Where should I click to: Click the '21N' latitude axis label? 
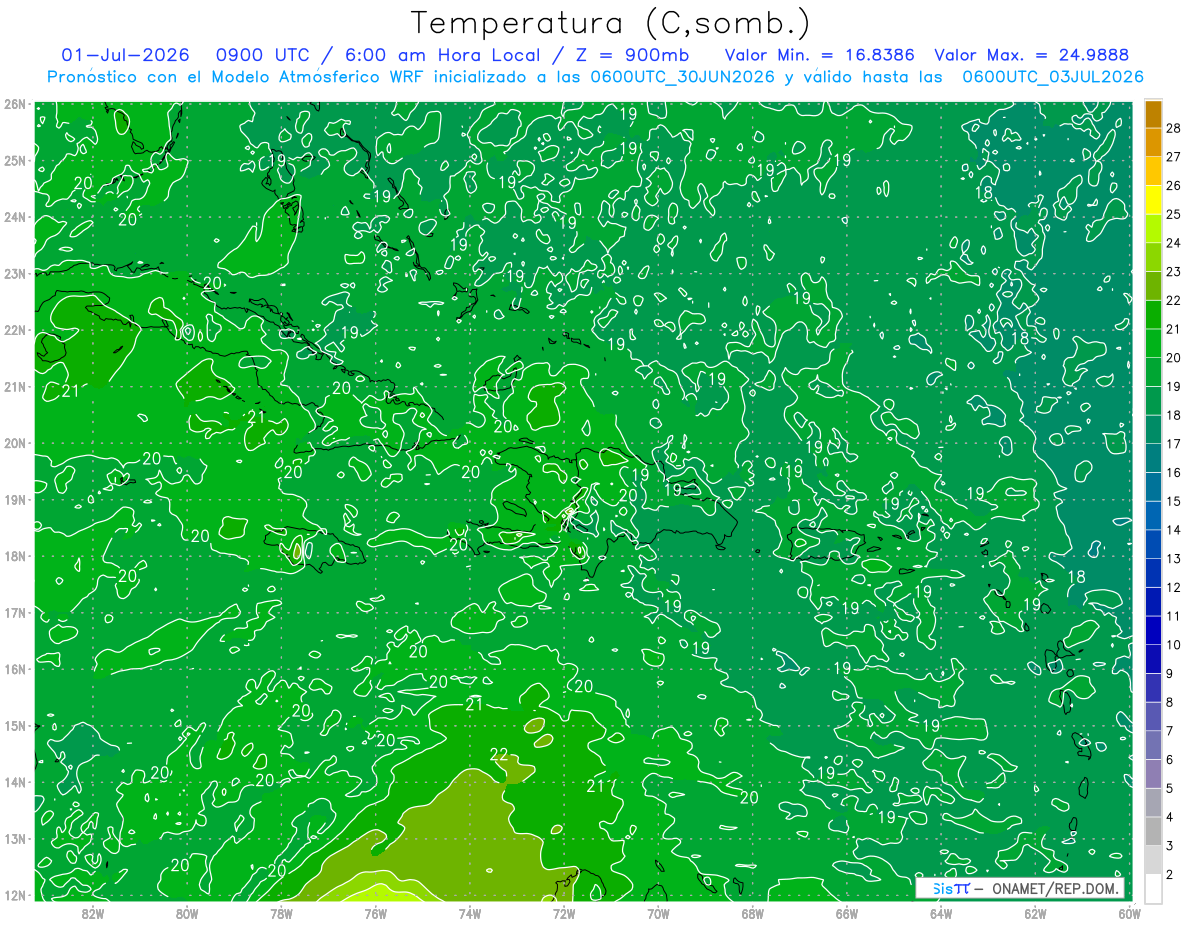coord(16,386)
